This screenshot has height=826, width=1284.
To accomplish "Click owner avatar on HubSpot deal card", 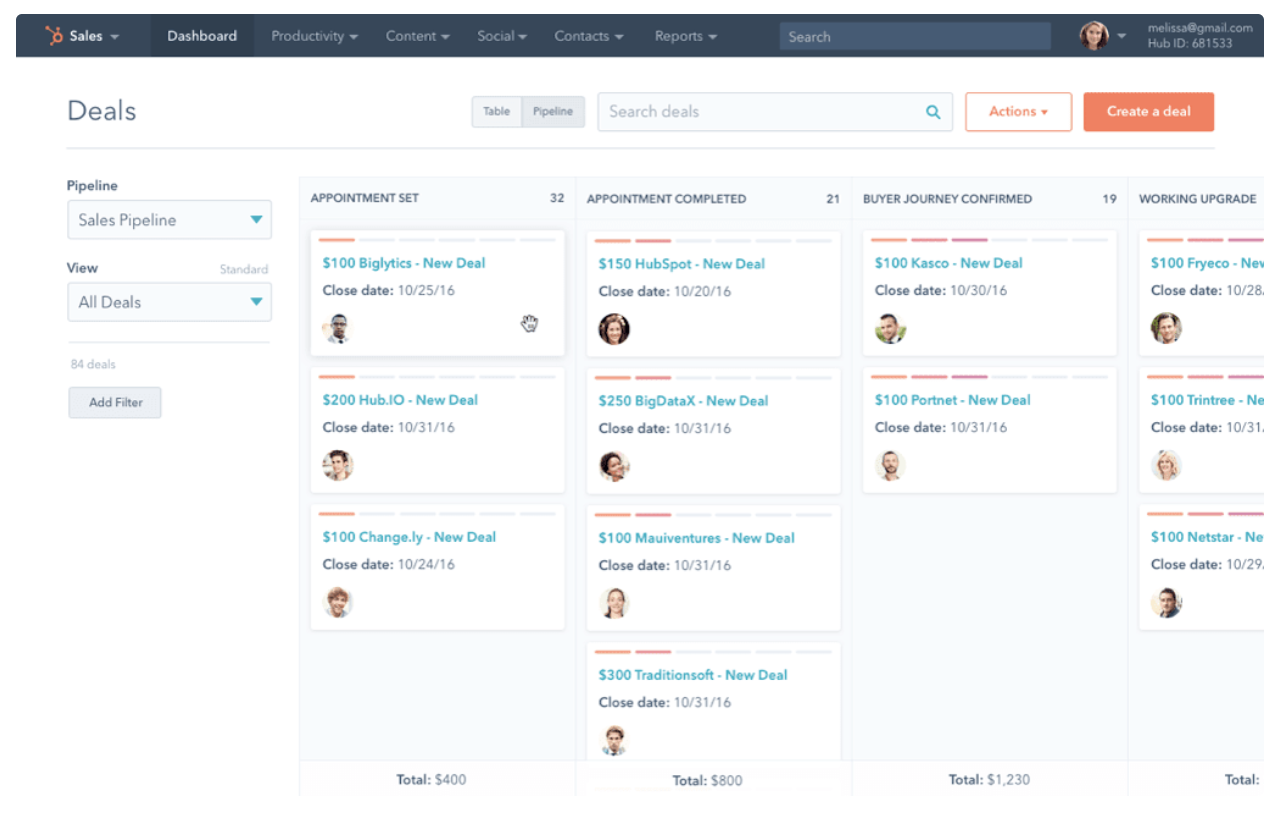I will coord(614,329).
